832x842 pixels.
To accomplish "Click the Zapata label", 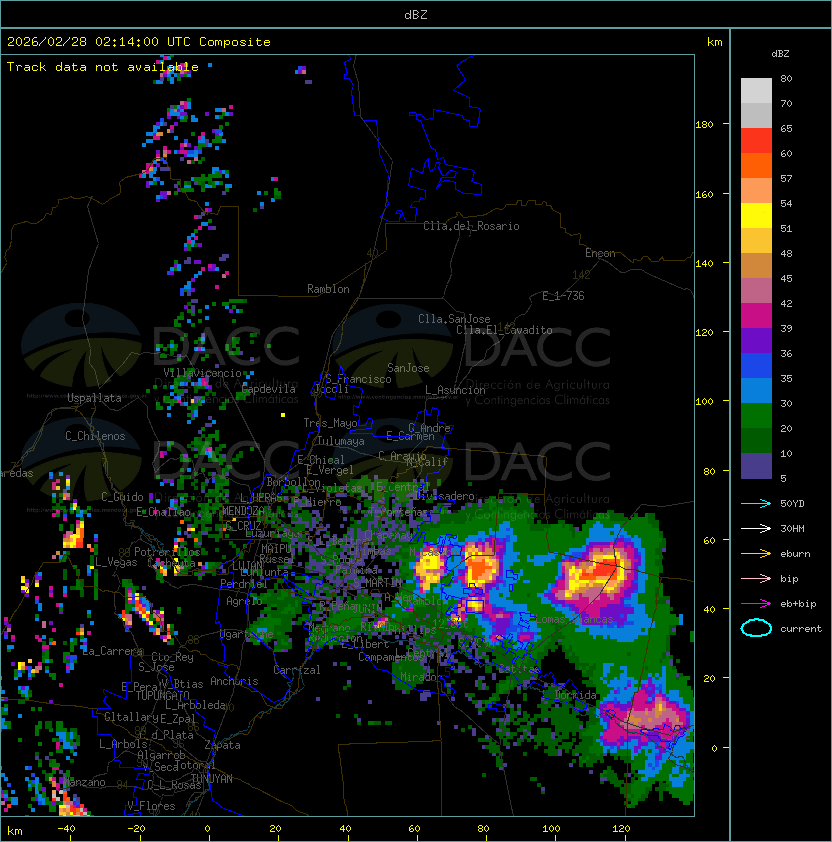I will pyautogui.click(x=222, y=745).
